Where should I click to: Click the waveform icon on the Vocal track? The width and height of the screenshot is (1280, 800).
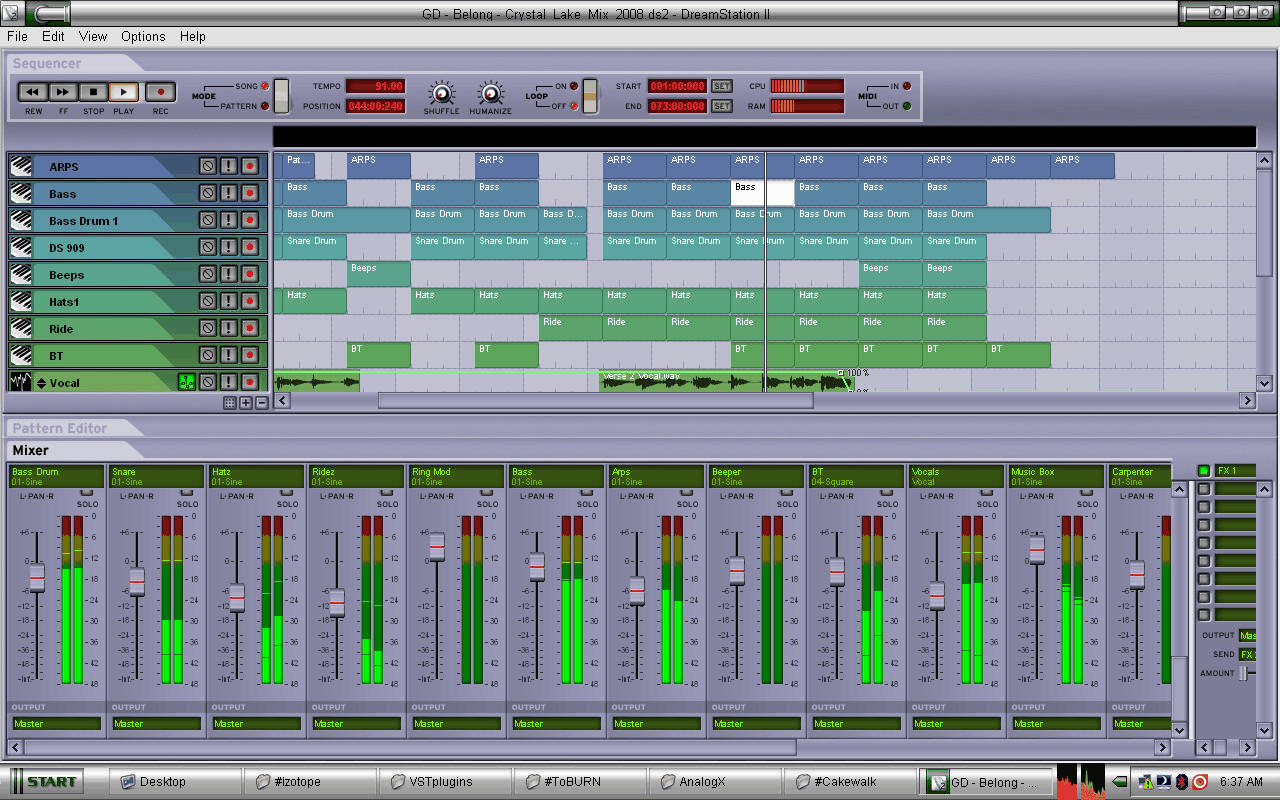click(x=21, y=382)
